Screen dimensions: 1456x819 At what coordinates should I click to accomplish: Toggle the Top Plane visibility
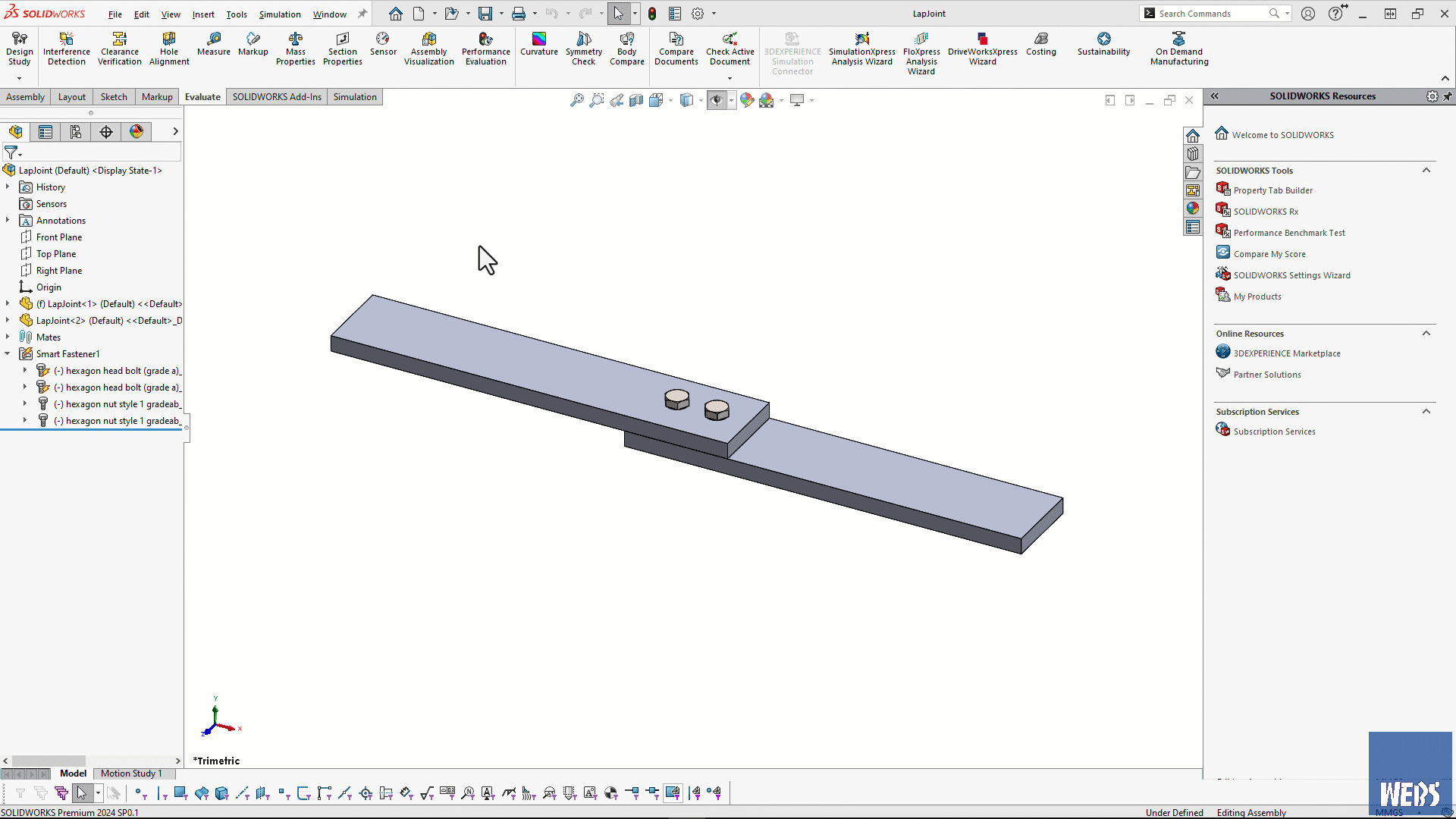[x=56, y=253]
